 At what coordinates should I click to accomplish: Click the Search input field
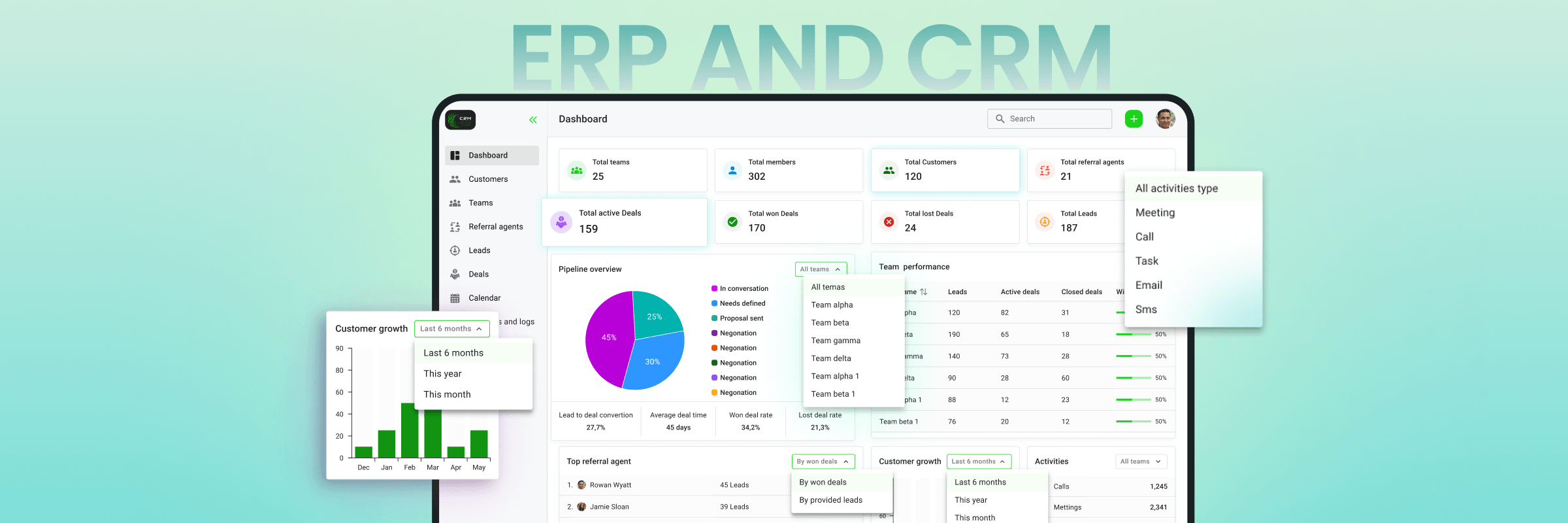[x=1049, y=119]
